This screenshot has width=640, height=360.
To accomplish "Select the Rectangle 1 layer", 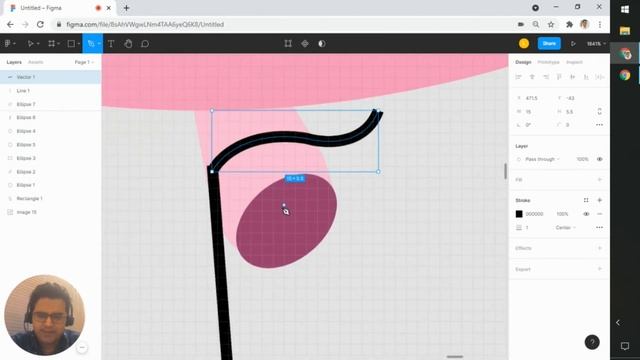I will [50, 198].
